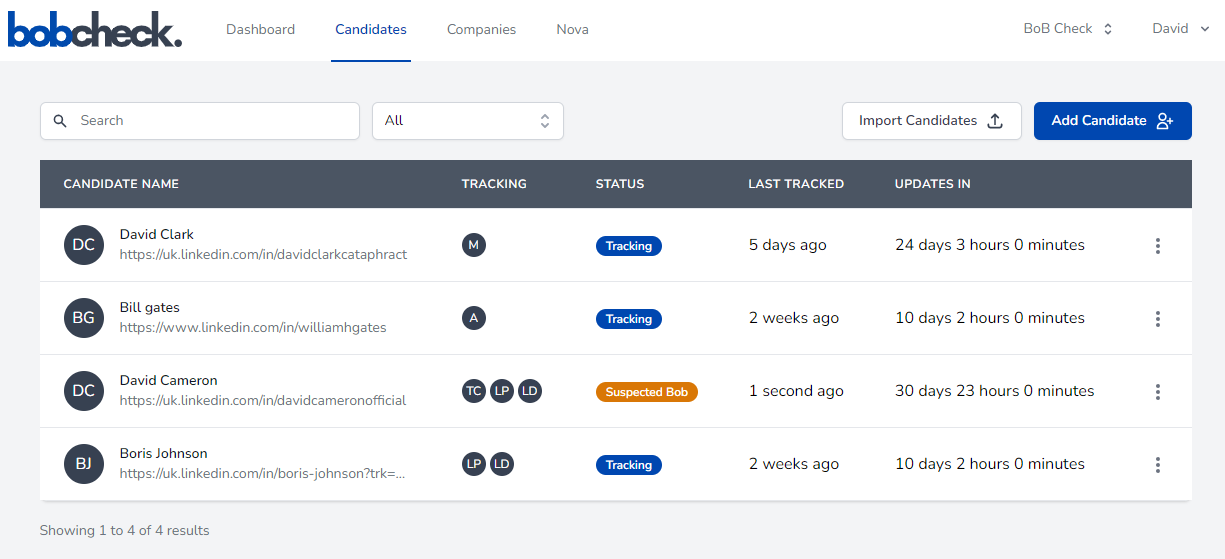This screenshot has width=1225, height=559.
Task: Click '24 days 3 hours 0 minutes'
Action: pyautogui.click(x=990, y=245)
